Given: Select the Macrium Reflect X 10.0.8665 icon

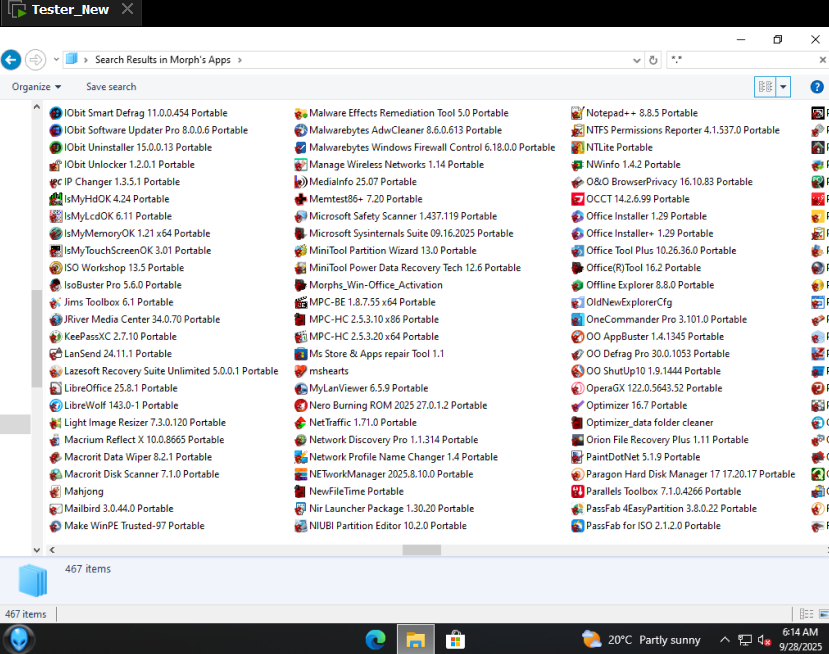Looking at the screenshot, I should [56, 440].
